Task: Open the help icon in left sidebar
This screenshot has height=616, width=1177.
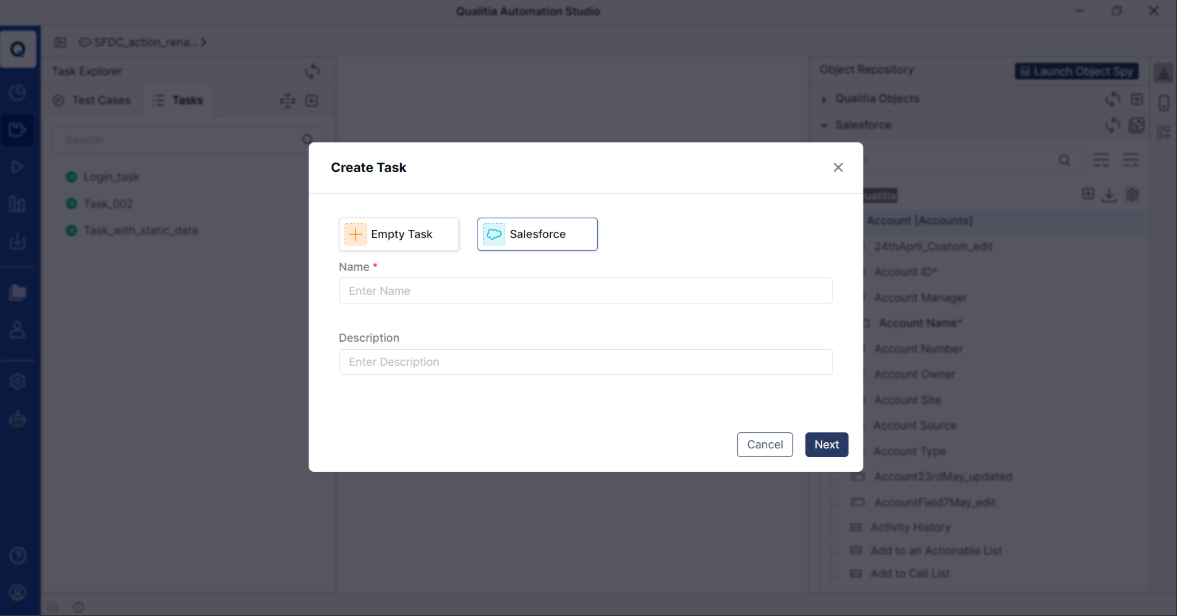Action: click(x=17, y=556)
